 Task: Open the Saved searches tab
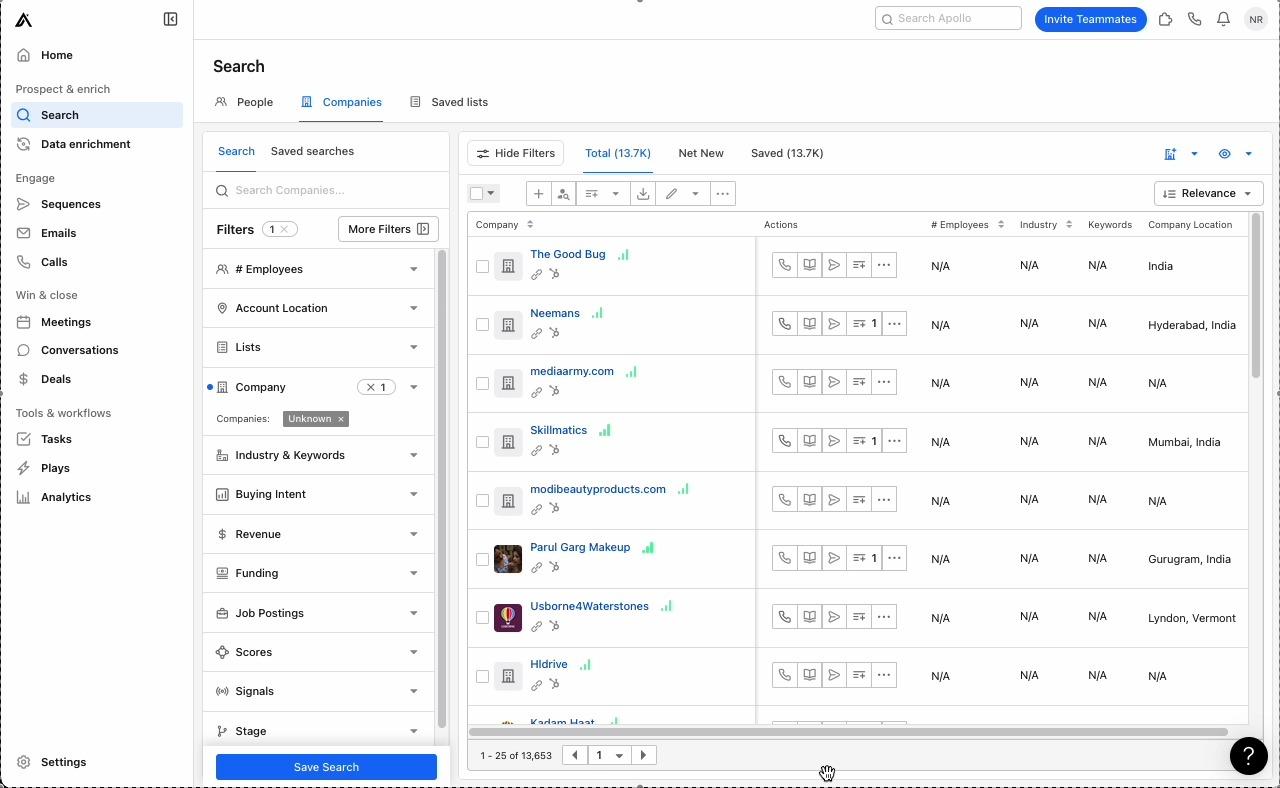pos(312,151)
